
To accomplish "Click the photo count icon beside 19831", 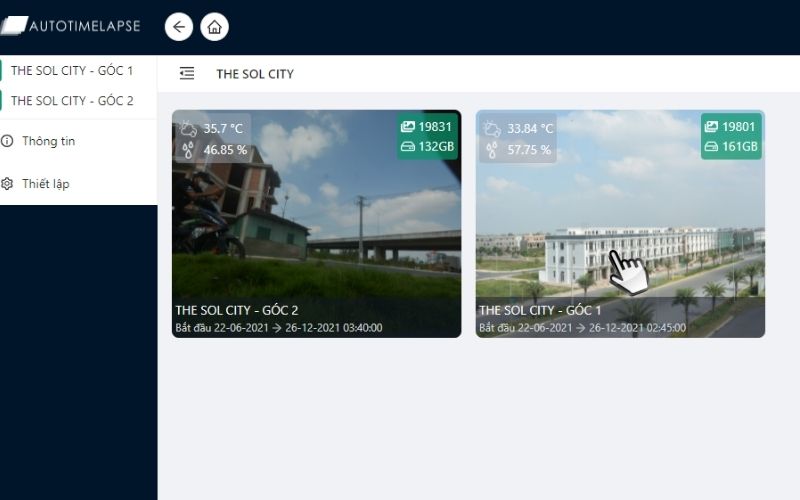I will [408, 127].
